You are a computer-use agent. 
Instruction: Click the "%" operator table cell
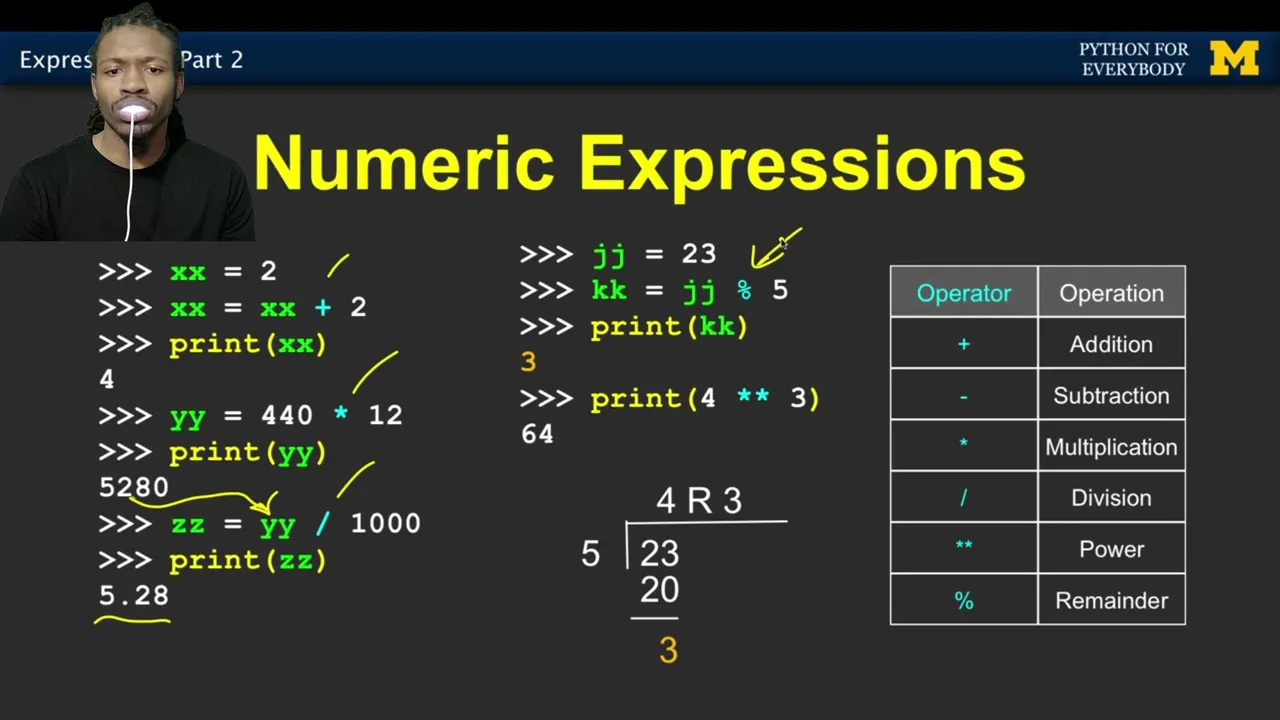click(x=964, y=601)
